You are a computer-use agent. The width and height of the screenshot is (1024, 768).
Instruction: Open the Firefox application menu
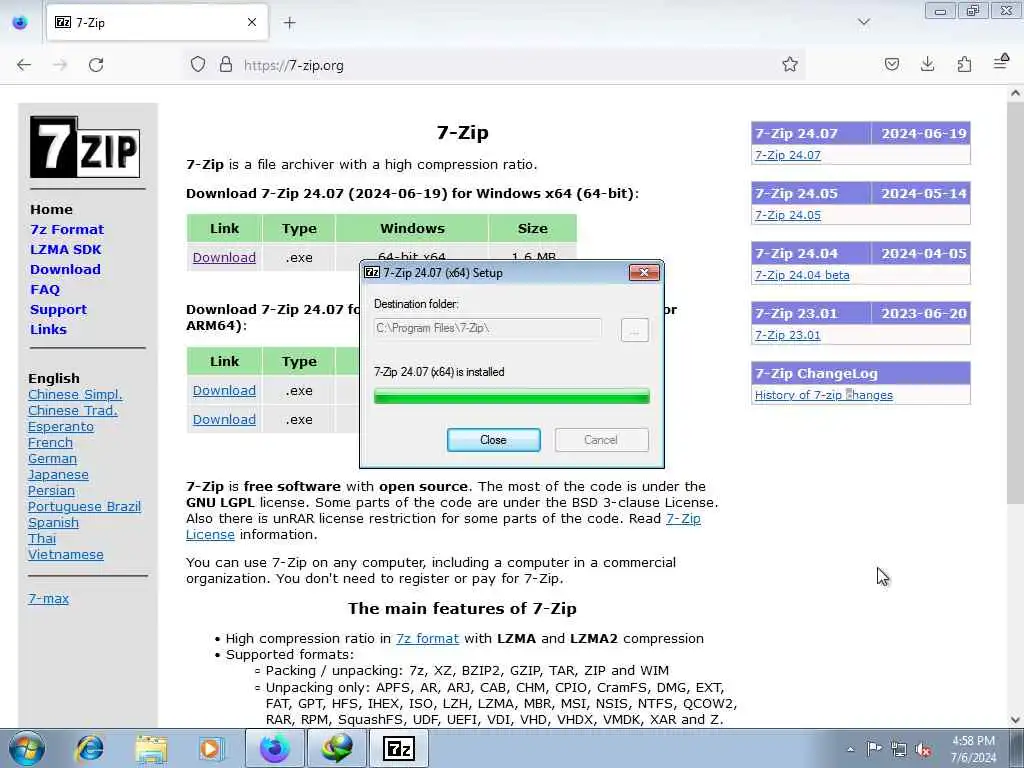1001,63
